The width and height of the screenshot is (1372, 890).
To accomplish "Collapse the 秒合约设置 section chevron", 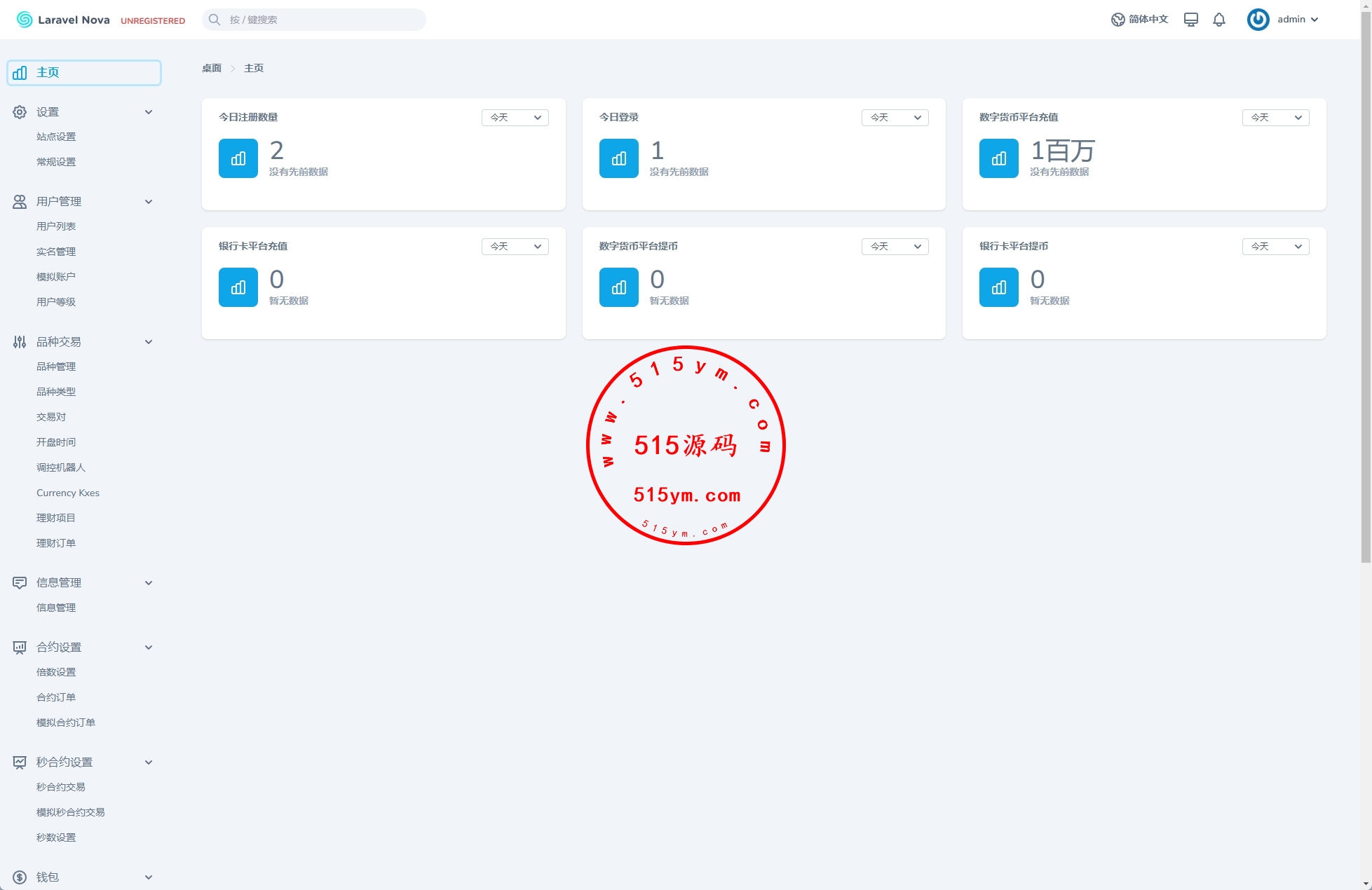I will click(x=149, y=762).
